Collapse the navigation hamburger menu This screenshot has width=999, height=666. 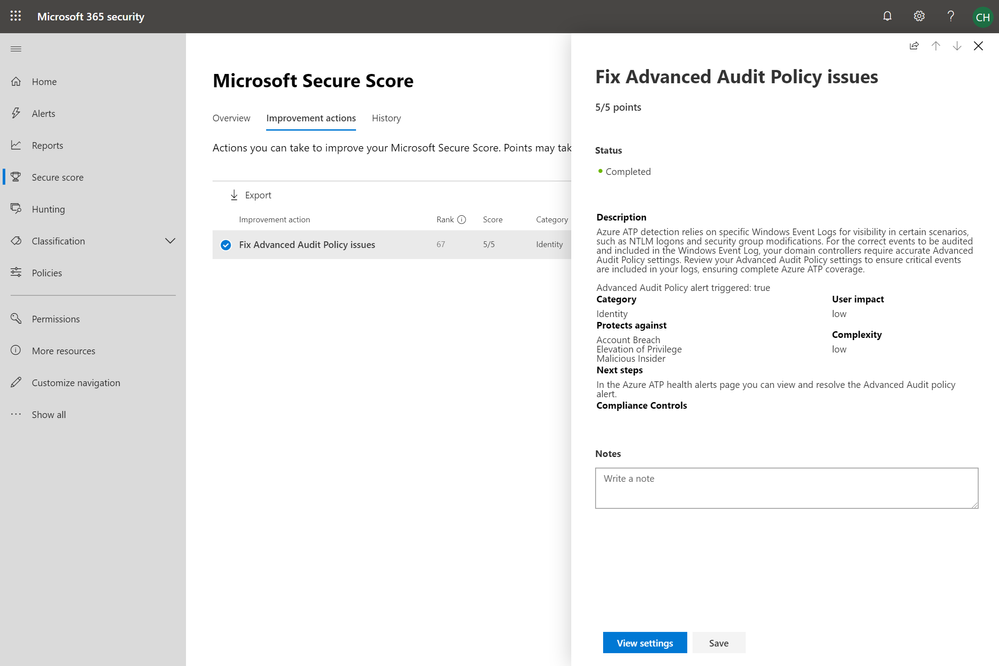click(x=16, y=49)
